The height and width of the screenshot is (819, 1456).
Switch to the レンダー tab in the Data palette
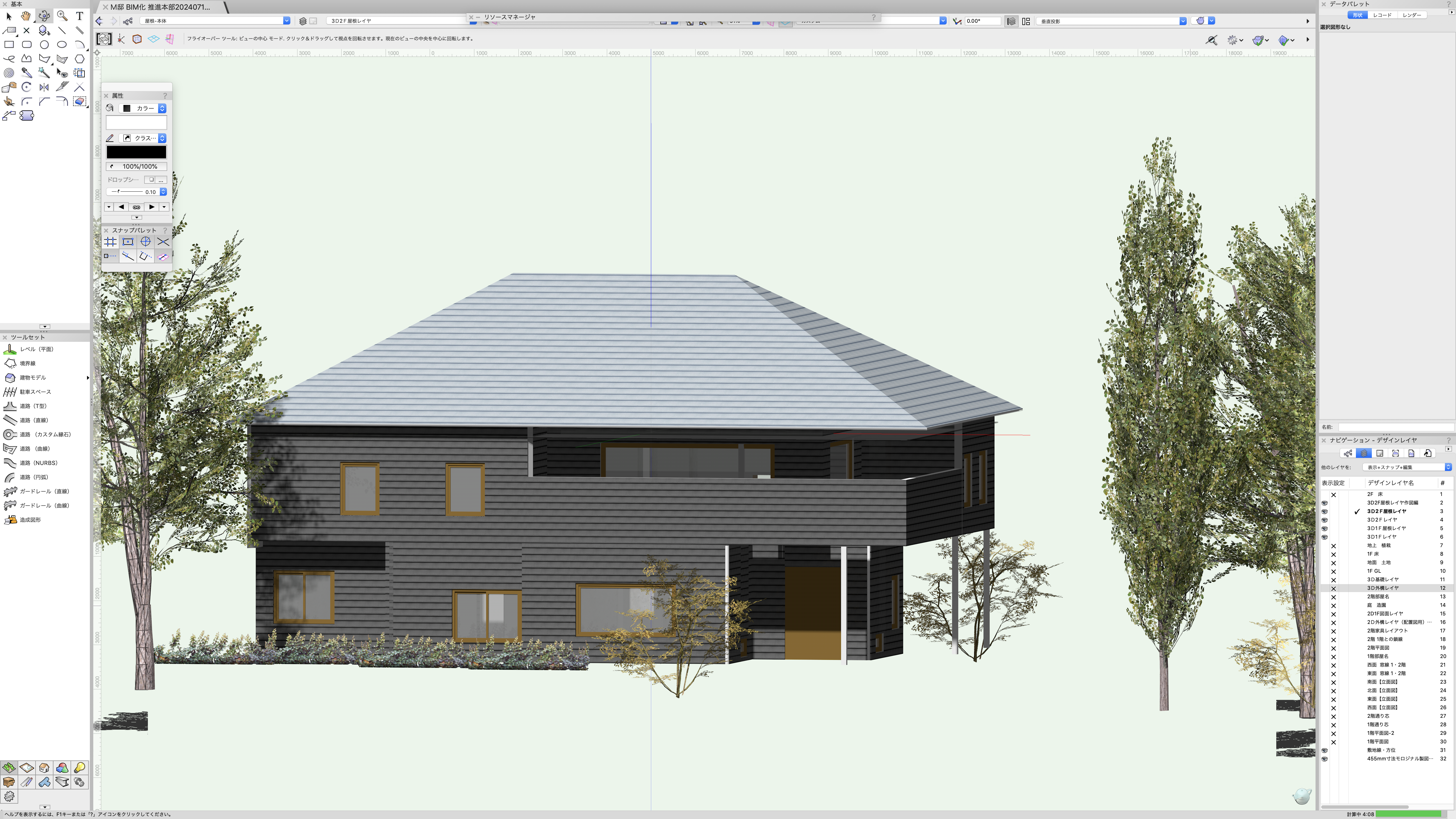click(x=1412, y=15)
